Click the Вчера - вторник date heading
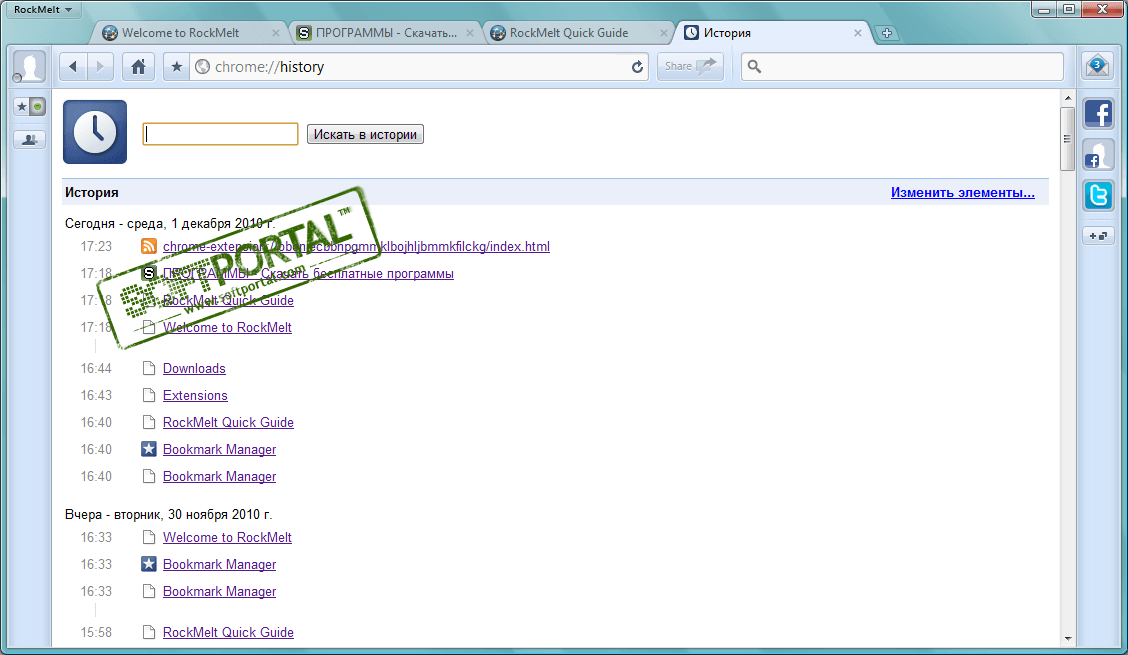The width and height of the screenshot is (1128, 655). 168,515
